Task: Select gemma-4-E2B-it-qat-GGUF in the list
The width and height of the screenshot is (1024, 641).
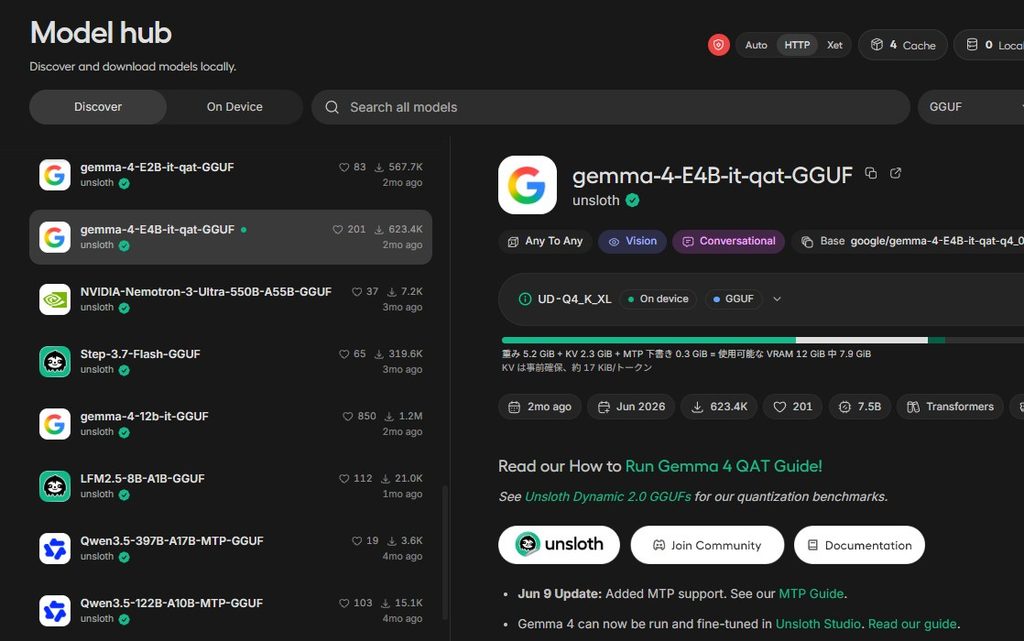Action: click(231, 175)
